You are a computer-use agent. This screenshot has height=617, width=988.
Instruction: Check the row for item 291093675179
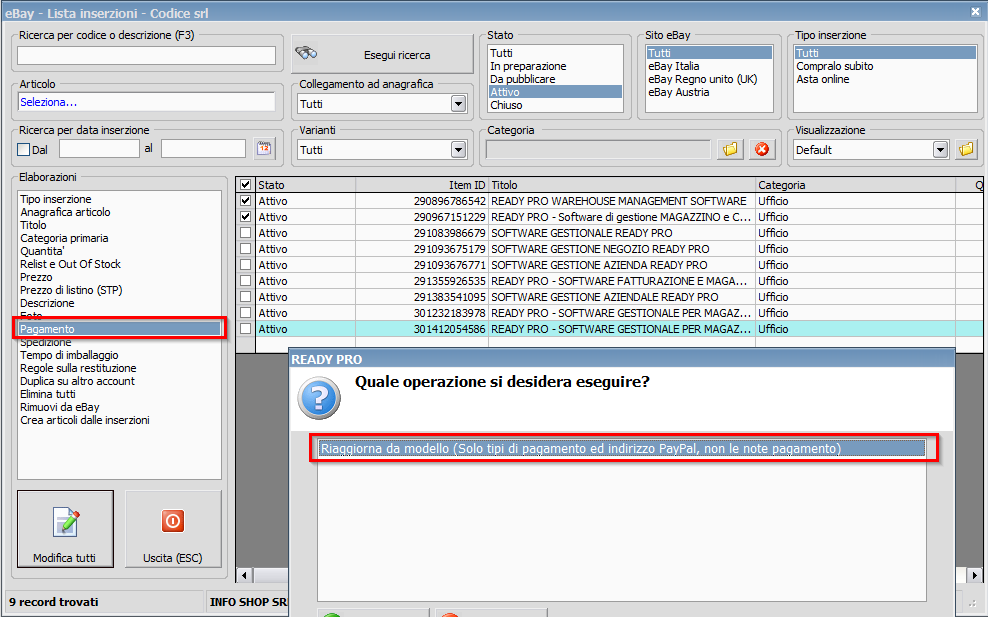pyautogui.click(x=246, y=248)
